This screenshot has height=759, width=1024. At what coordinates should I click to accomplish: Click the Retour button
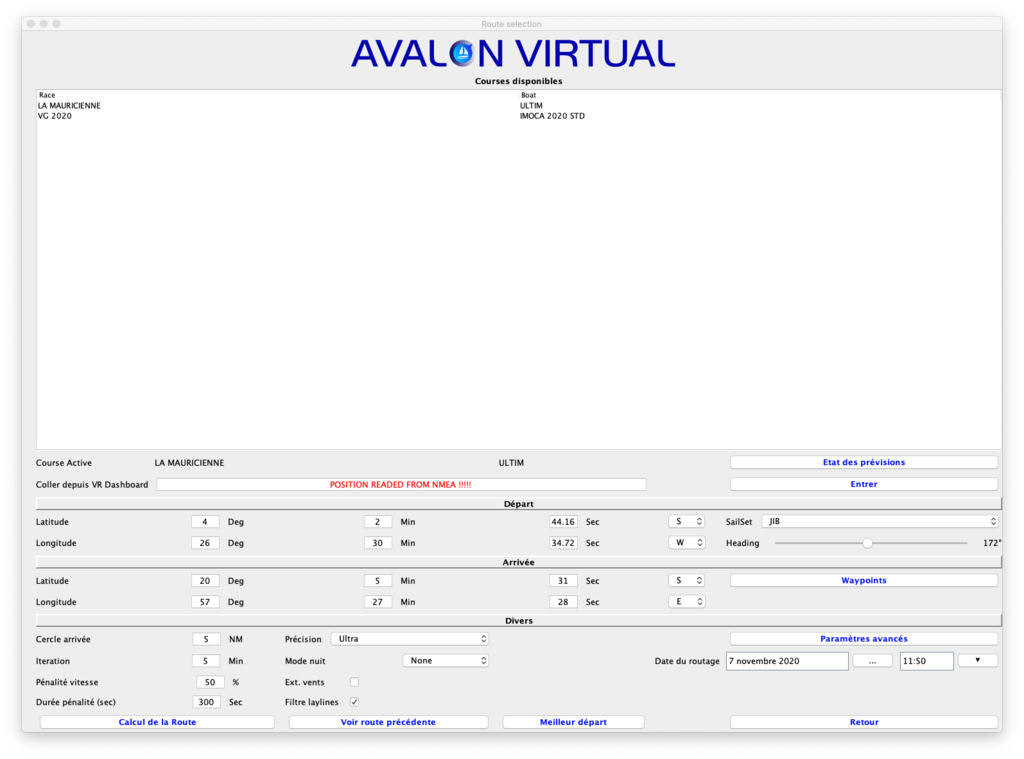pos(863,722)
